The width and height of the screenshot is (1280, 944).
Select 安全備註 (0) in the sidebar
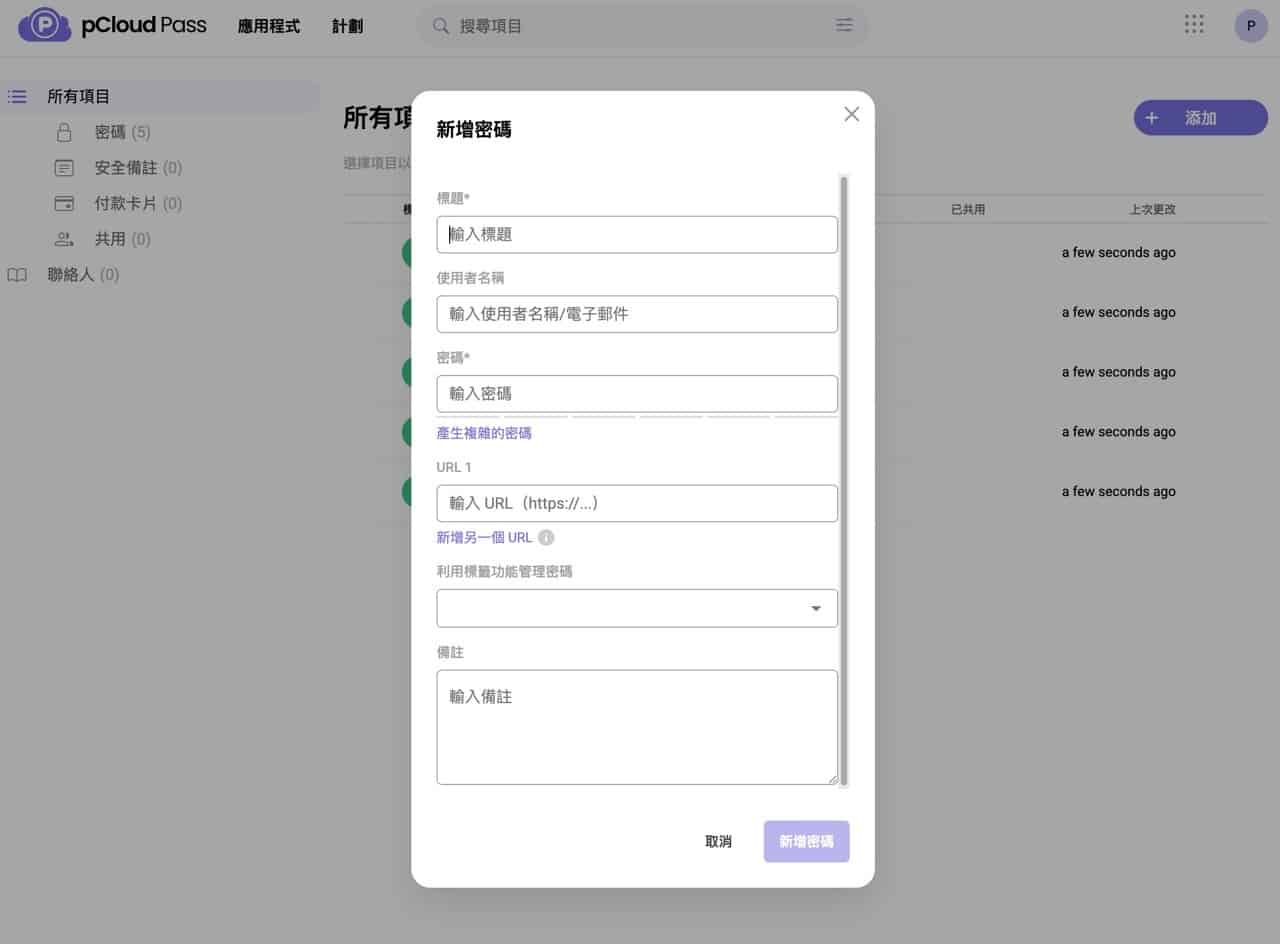point(138,168)
